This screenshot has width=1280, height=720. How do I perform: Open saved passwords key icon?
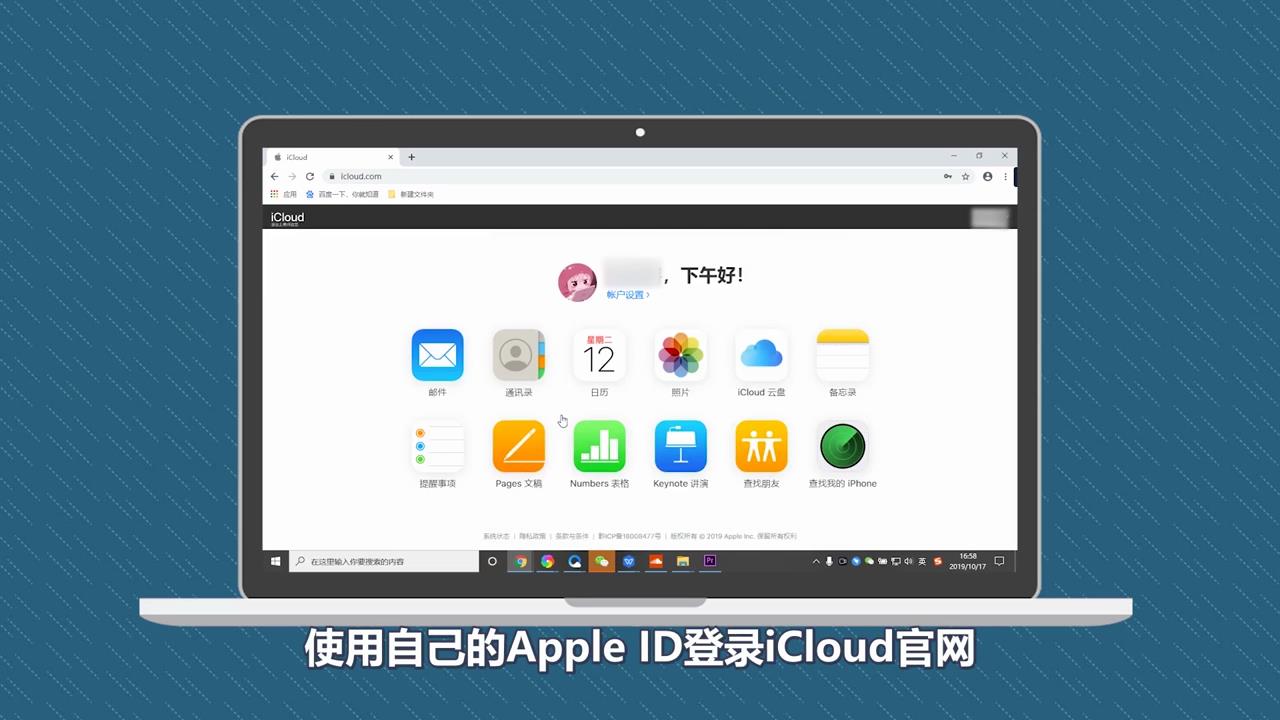click(947, 176)
